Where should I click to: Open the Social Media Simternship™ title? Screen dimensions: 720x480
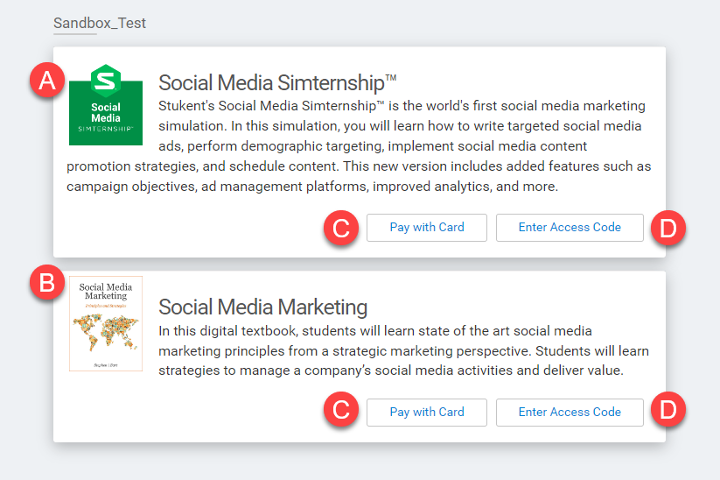point(277,82)
